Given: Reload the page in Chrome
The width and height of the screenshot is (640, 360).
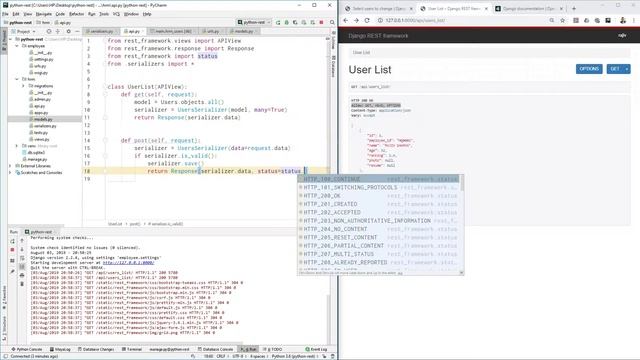Looking at the screenshot, I should pyautogui.click(x=367, y=20).
